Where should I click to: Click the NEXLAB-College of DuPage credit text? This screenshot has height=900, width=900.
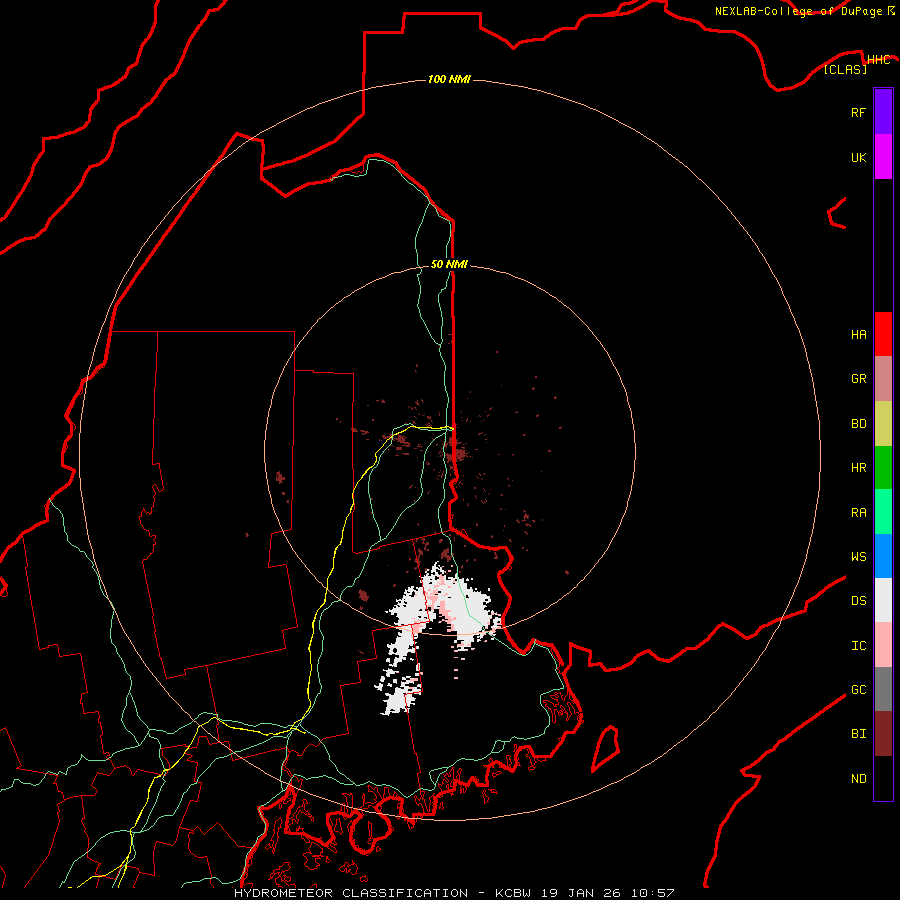tap(798, 11)
